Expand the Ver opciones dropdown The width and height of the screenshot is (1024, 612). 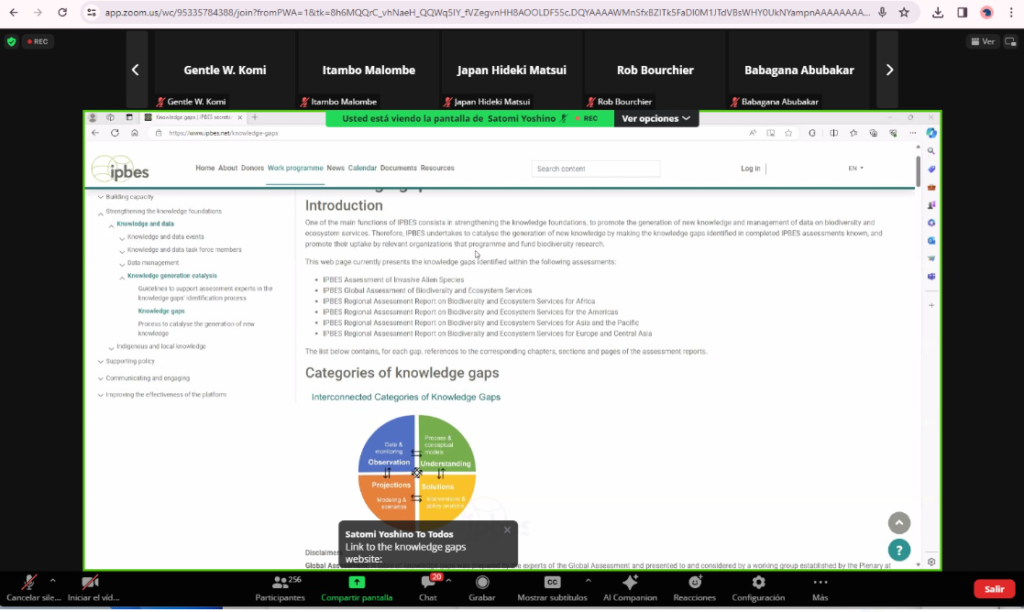(656, 118)
